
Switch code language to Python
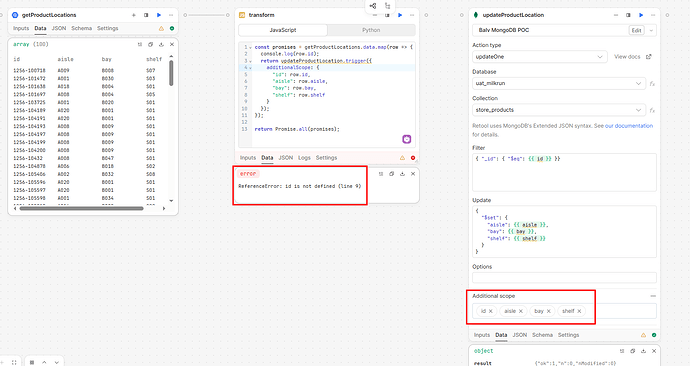point(371,30)
